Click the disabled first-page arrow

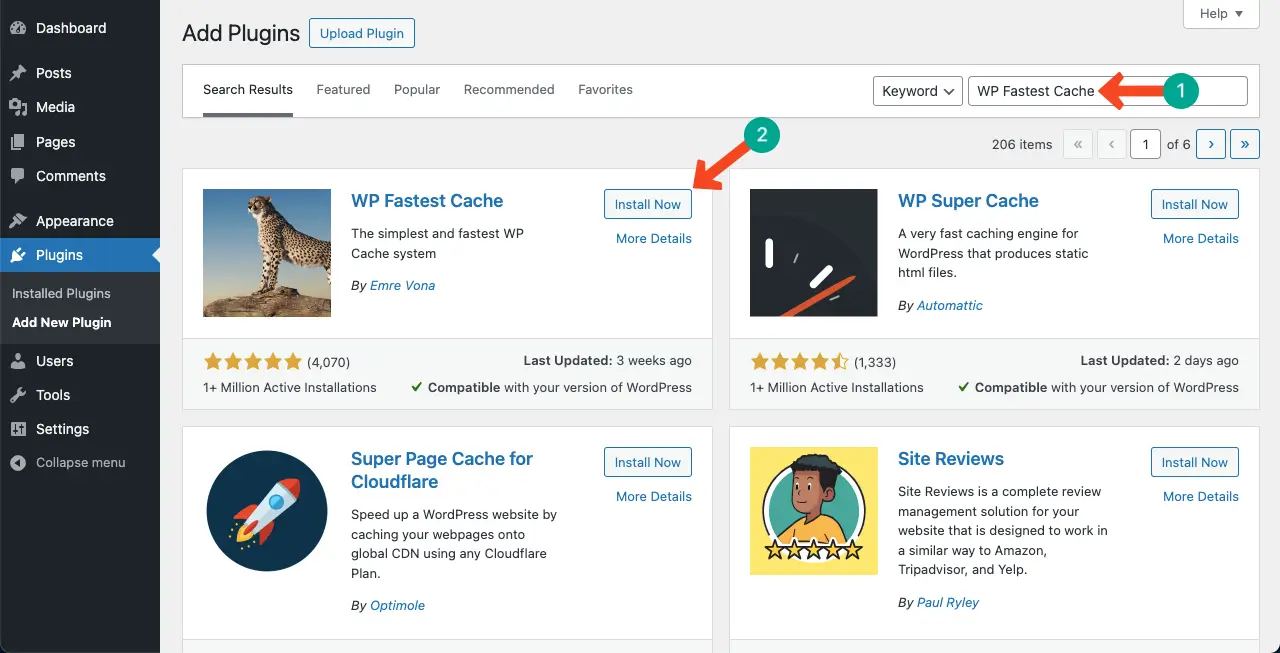(x=1077, y=144)
